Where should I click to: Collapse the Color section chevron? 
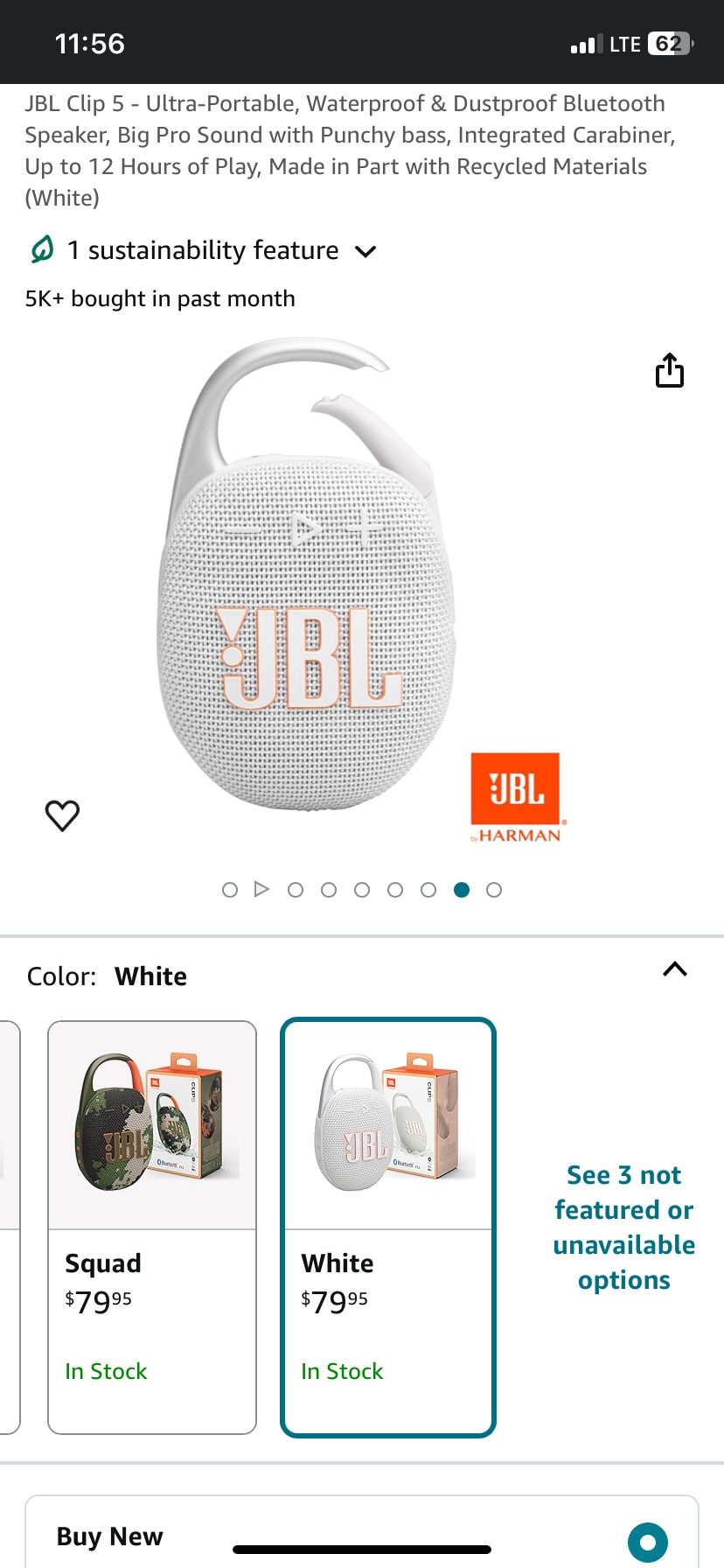(x=675, y=969)
